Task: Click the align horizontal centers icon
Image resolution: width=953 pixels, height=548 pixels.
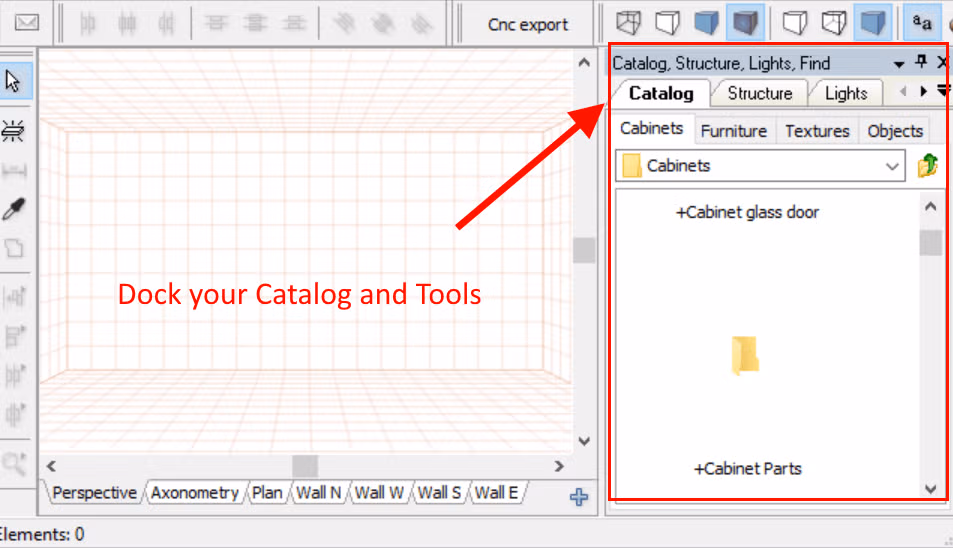Action: click(127, 24)
